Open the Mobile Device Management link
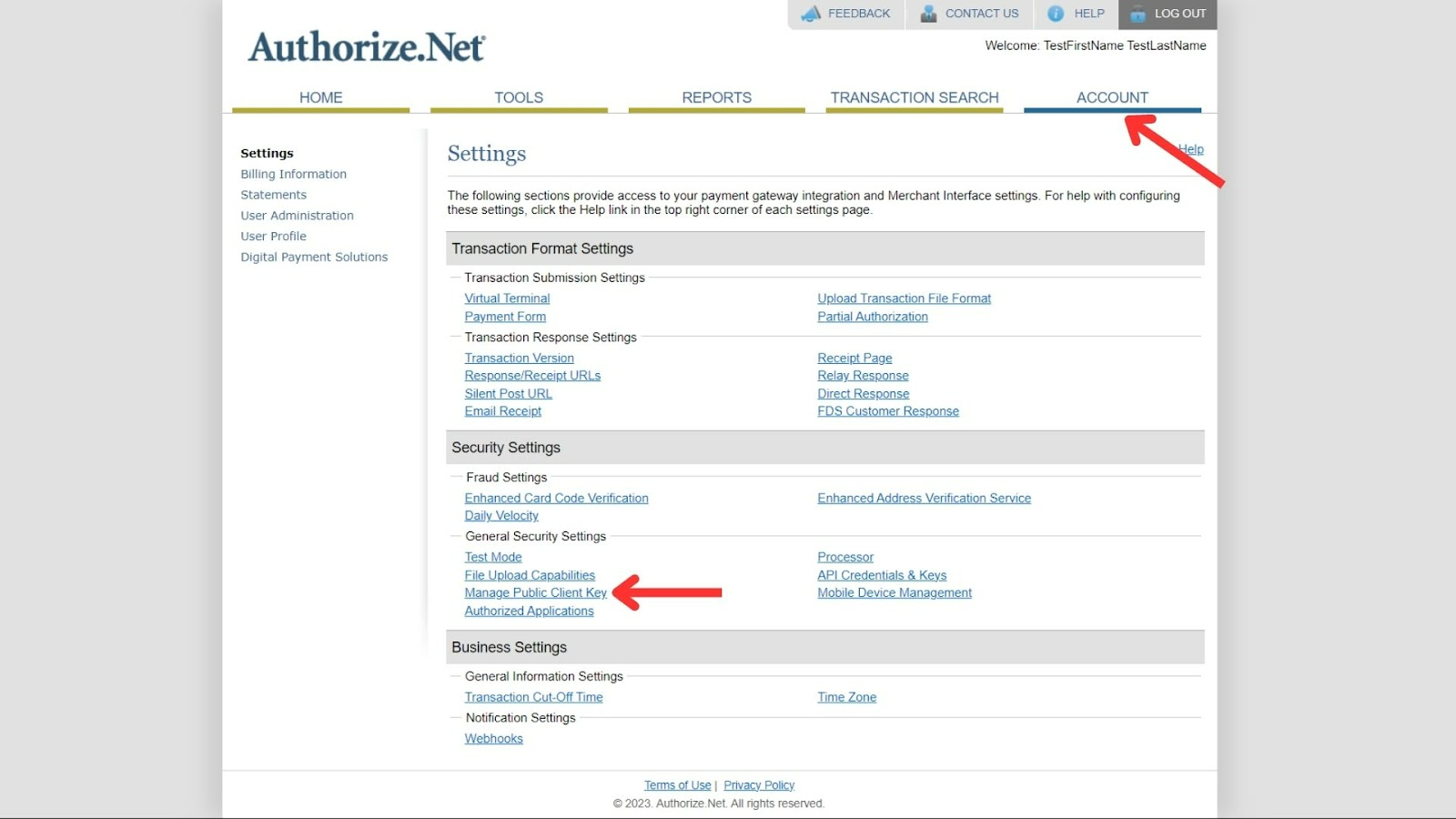Screen dimensions: 1456x819 [x=895, y=592]
